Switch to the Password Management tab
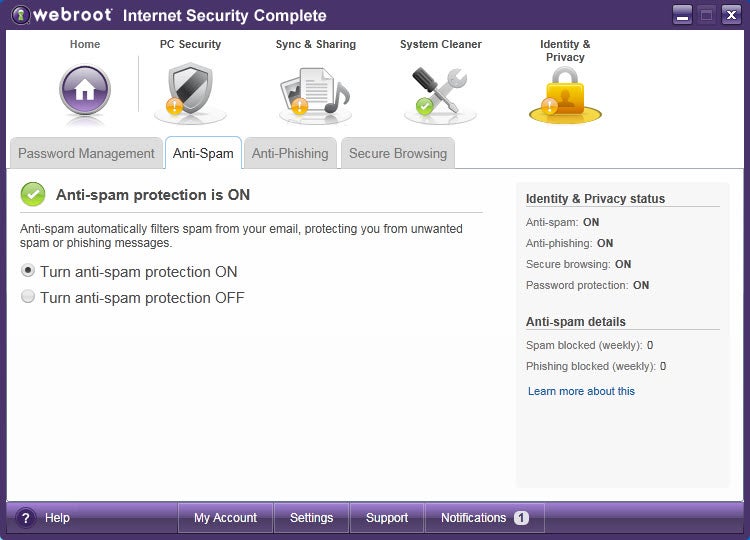 point(86,153)
